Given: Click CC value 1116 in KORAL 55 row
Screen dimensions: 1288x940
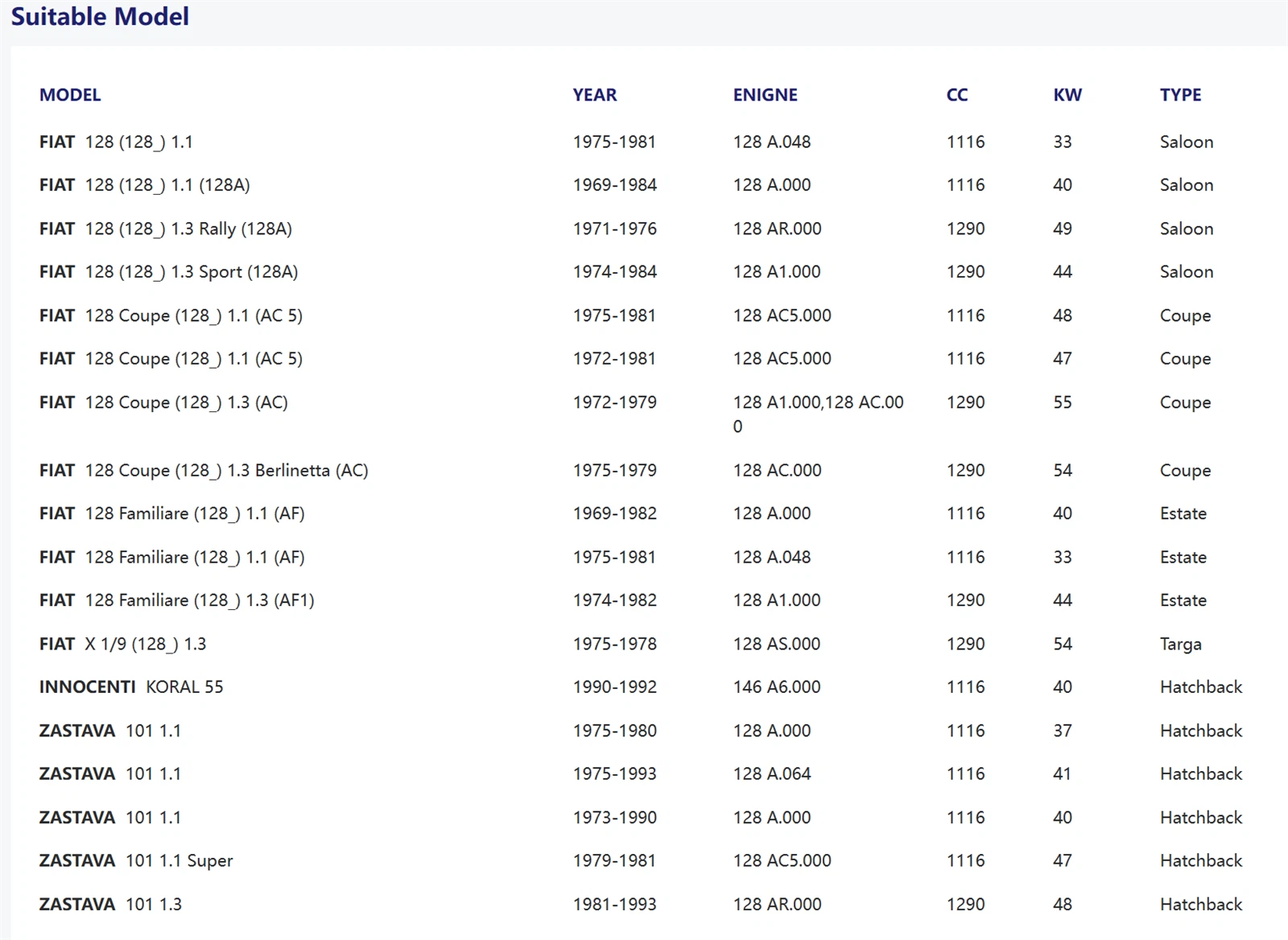Looking at the screenshot, I should click(966, 687).
